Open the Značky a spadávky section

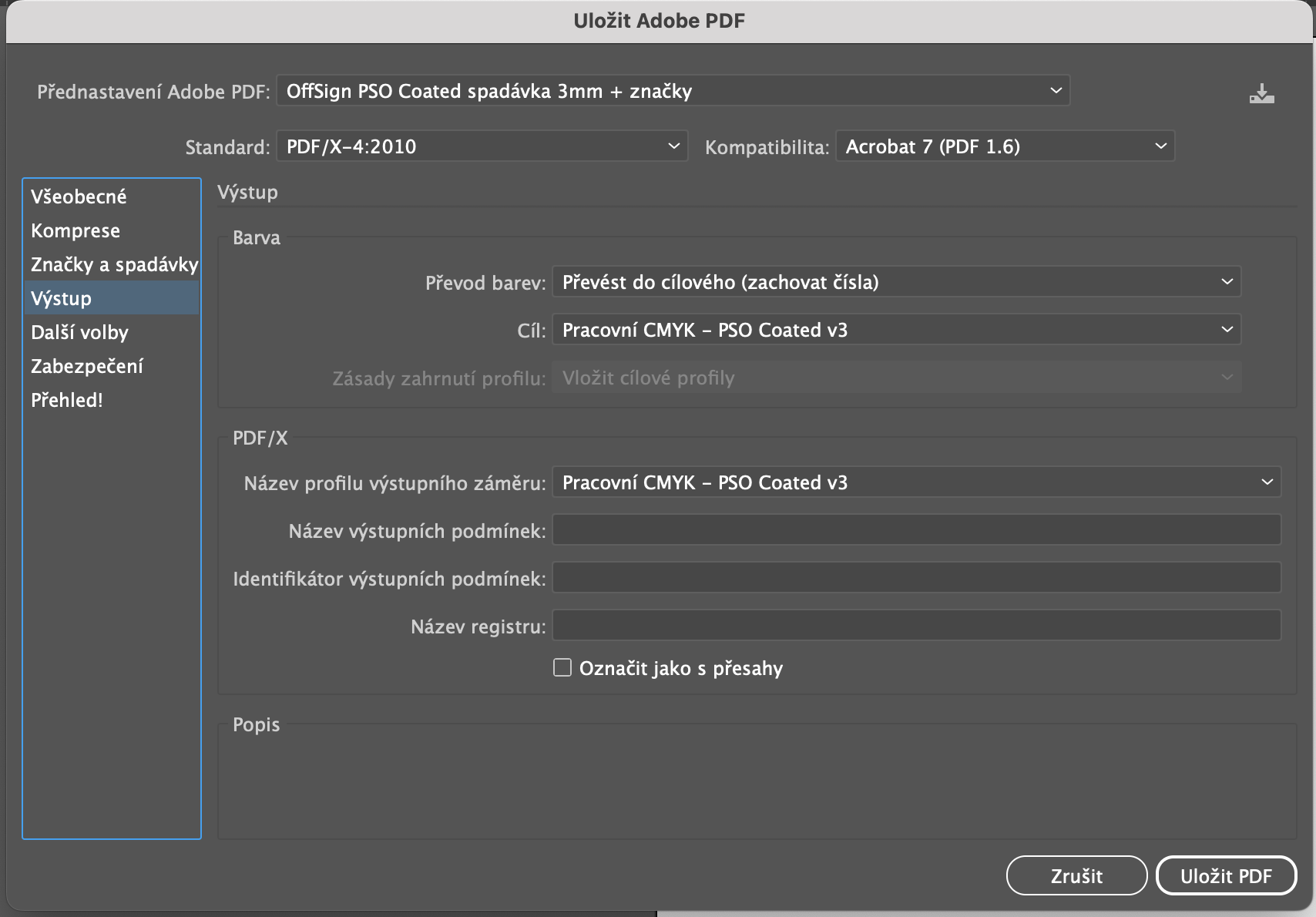[112, 264]
